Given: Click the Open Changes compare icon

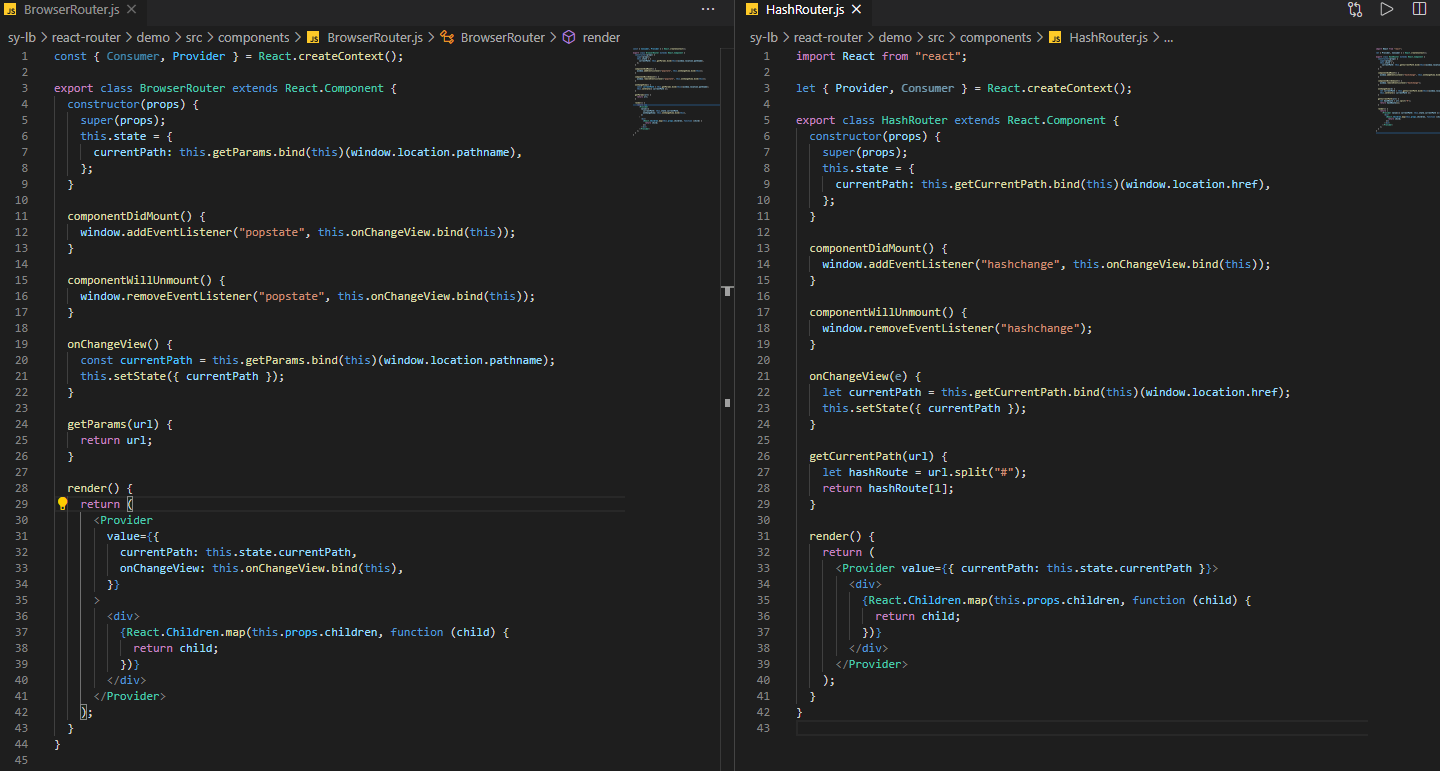Looking at the screenshot, I should coord(1355,9).
